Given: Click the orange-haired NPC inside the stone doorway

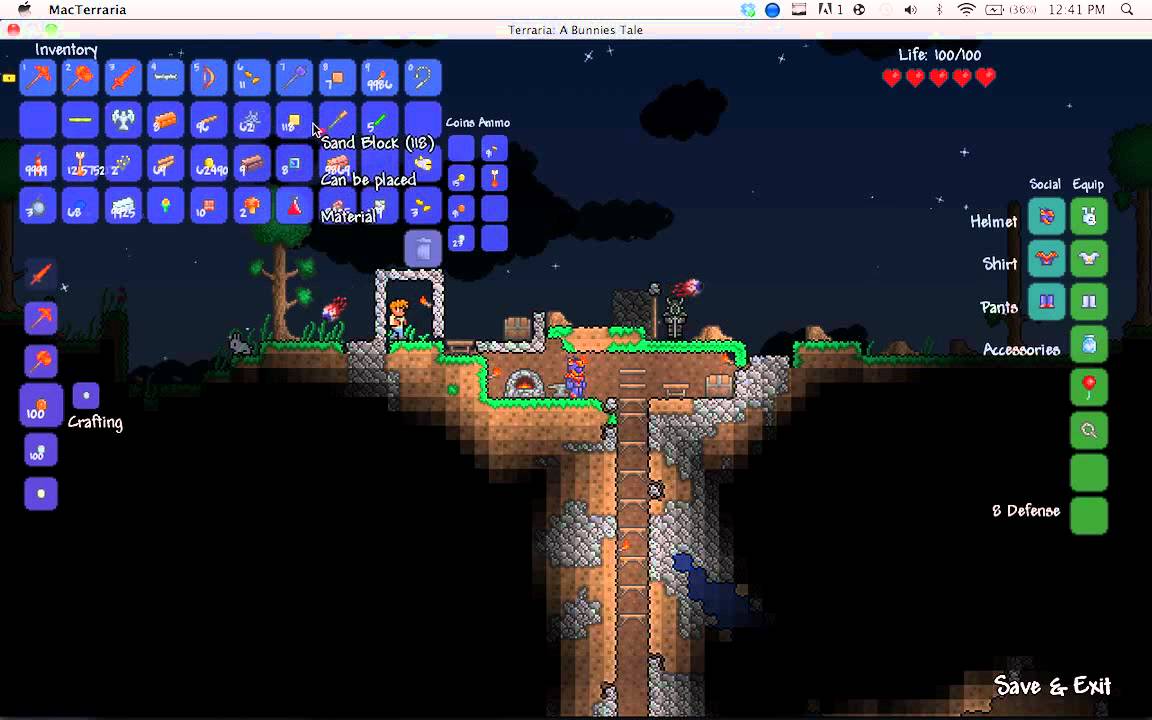Looking at the screenshot, I should tap(397, 320).
